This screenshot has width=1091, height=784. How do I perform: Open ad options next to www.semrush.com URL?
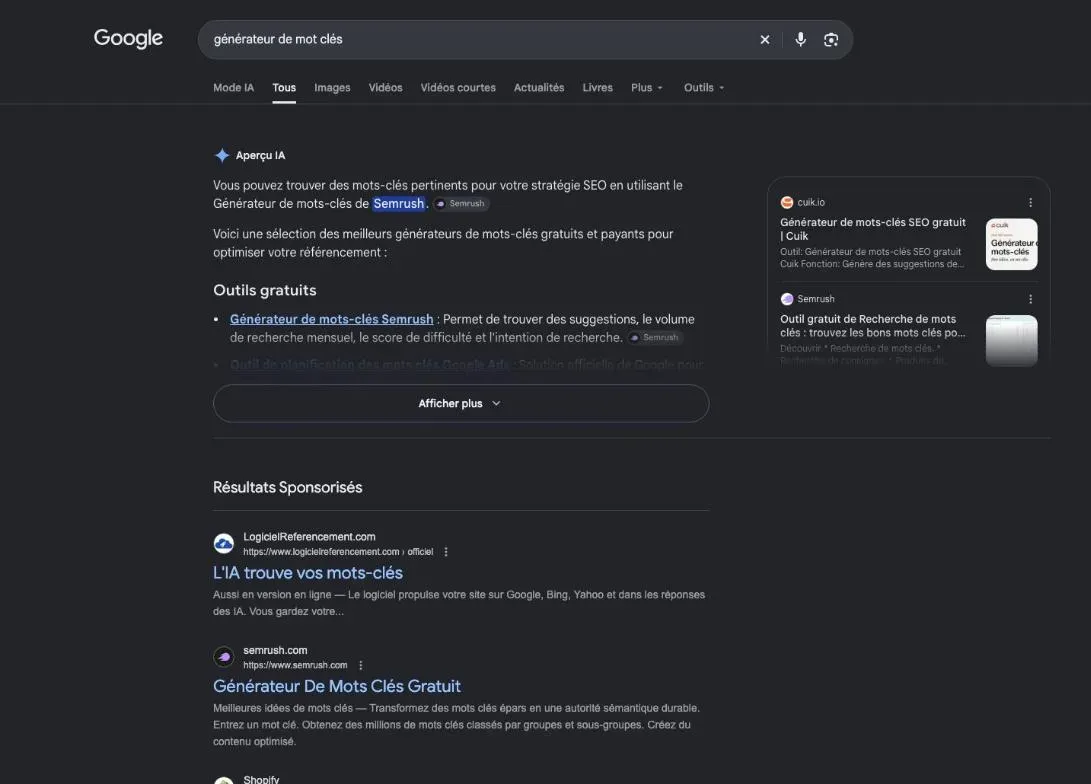[360, 665]
